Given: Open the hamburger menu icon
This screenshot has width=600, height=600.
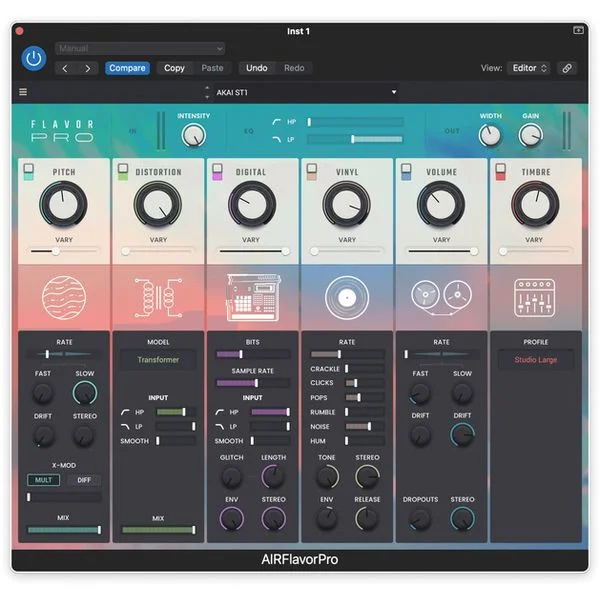Looking at the screenshot, I should (23, 92).
